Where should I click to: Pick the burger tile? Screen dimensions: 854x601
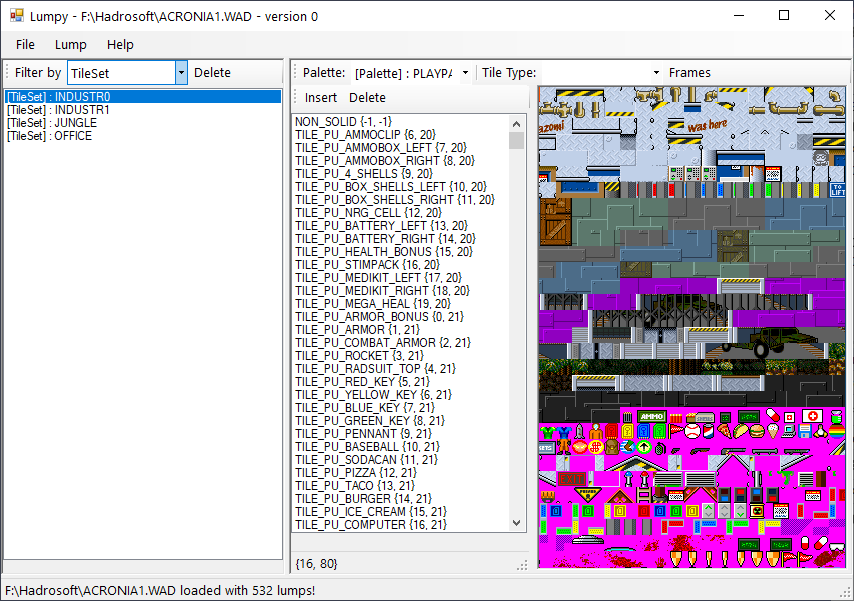click(x=757, y=431)
